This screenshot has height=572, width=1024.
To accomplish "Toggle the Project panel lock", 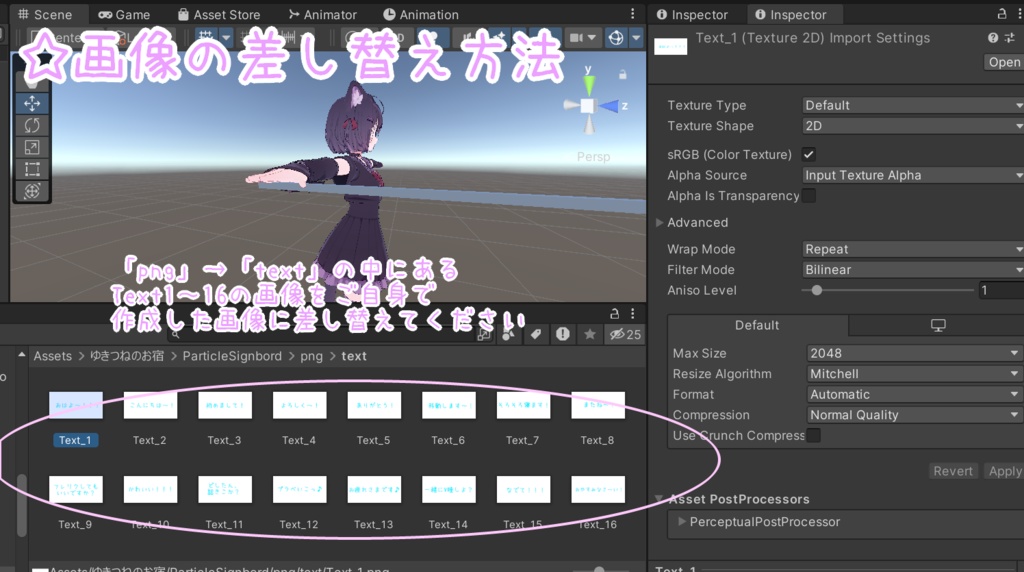I will (615, 313).
